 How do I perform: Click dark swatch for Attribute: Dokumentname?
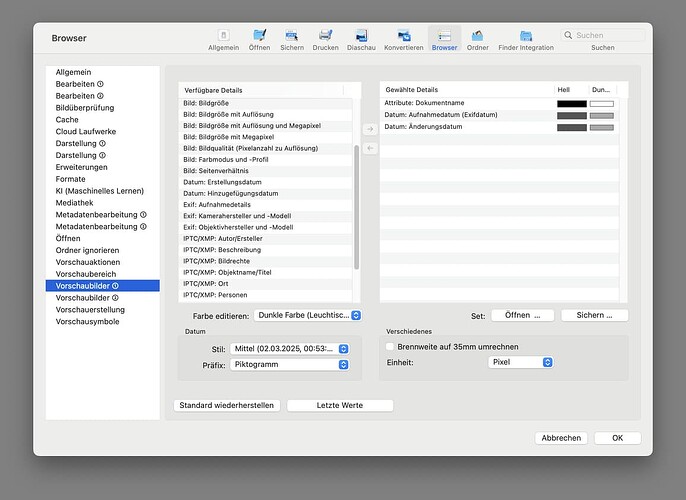(602, 104)
